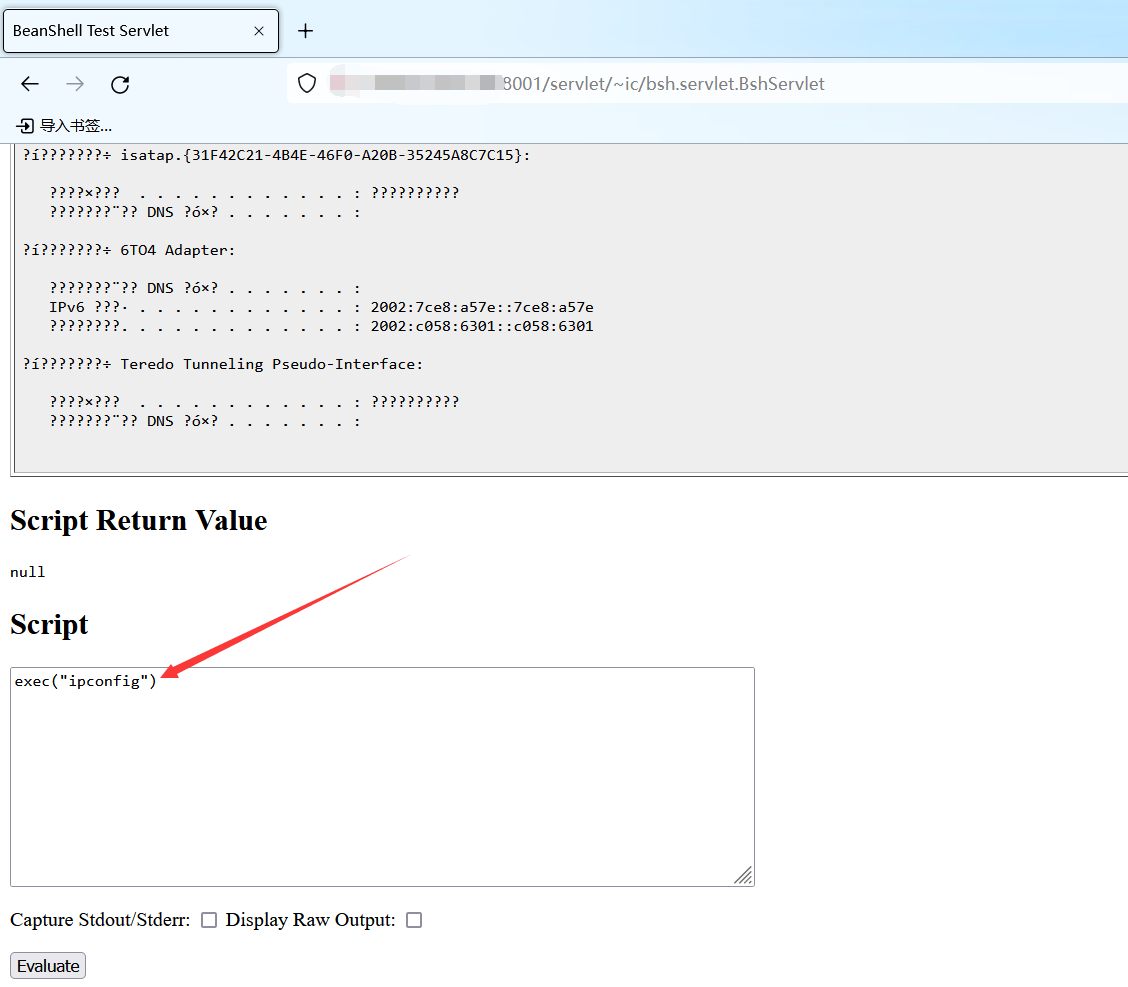Enable Capture Stdout/Stderr checkbox
The width and height of the screenshot is (1128, 987).
pos(209,920)
